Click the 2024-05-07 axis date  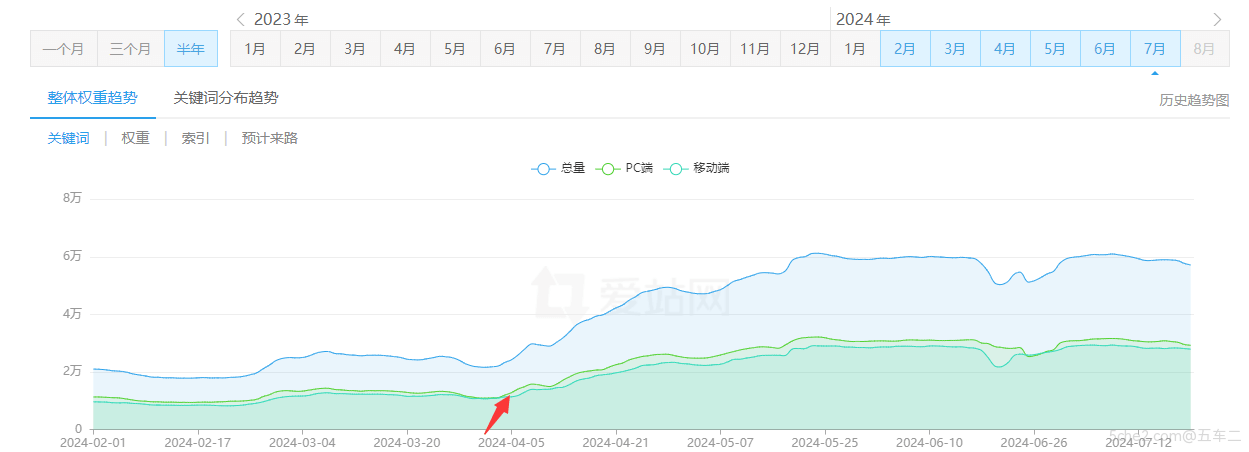click(720, 441)
